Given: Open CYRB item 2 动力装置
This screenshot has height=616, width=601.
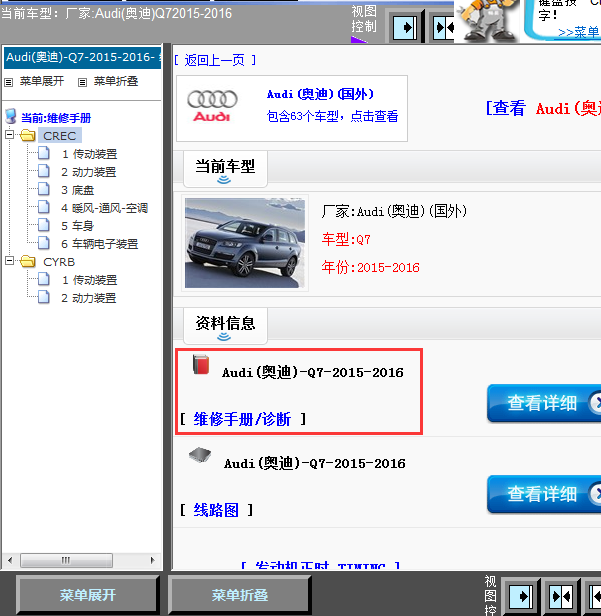Looking at the screenshot, I should [89, 298].
